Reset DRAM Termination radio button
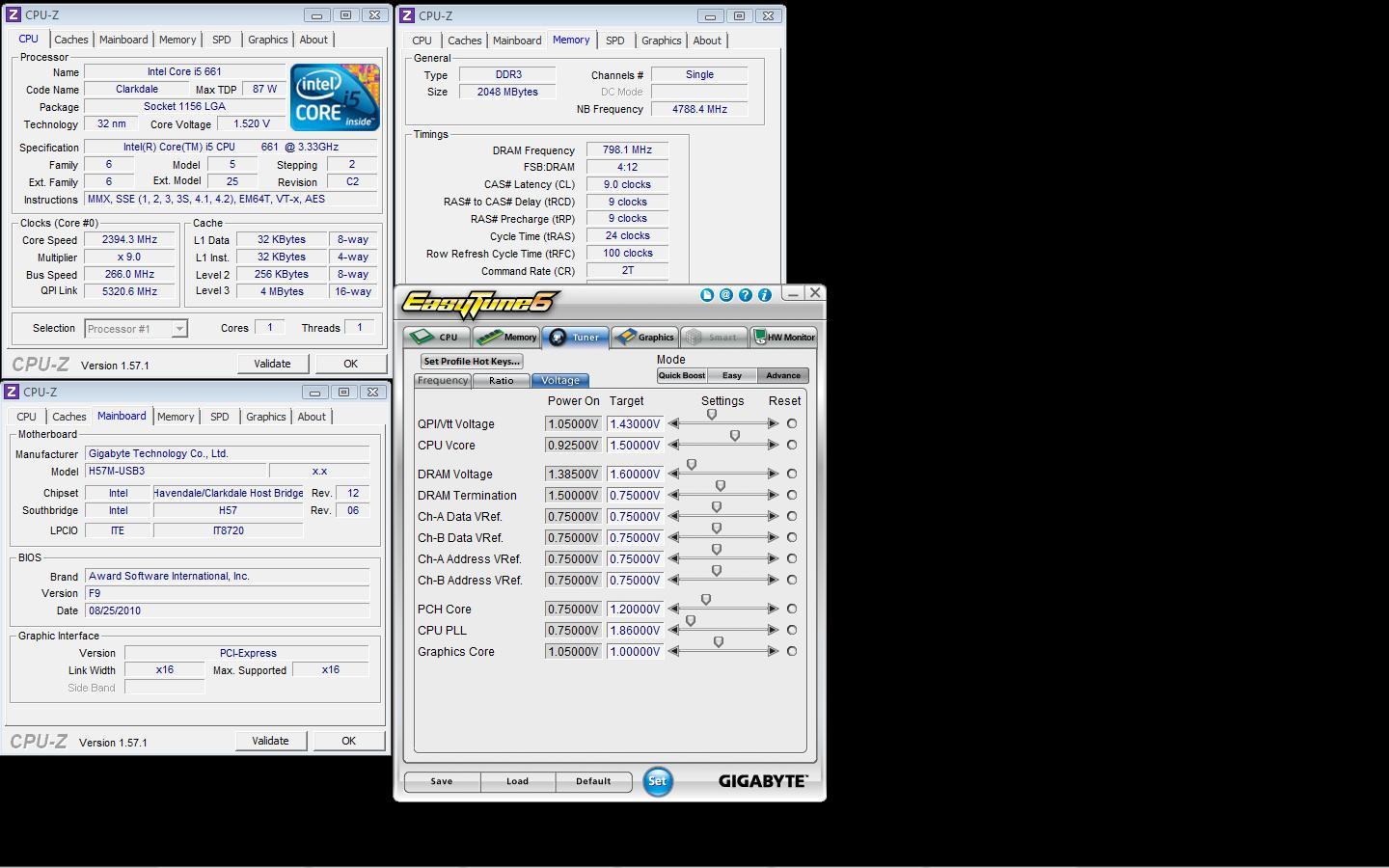 tap(792, 495)
